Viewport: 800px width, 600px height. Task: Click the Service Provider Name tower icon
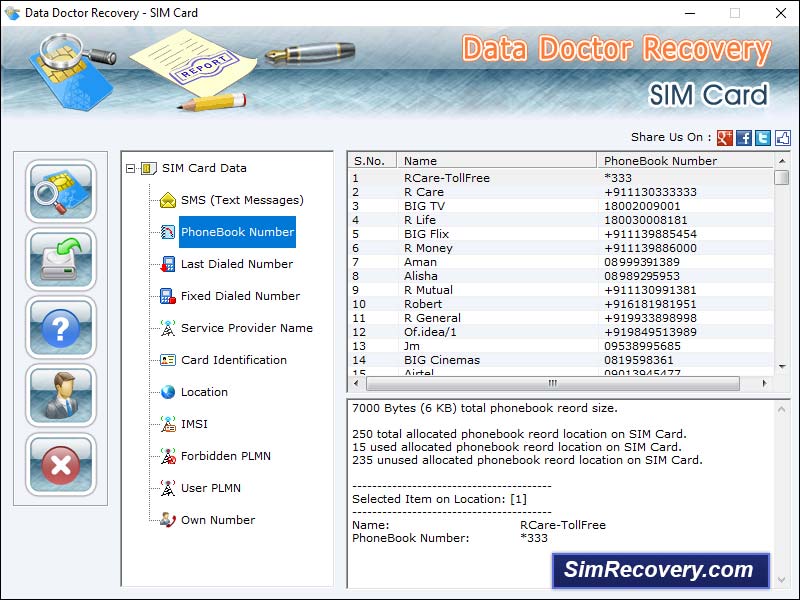point(168,328)
